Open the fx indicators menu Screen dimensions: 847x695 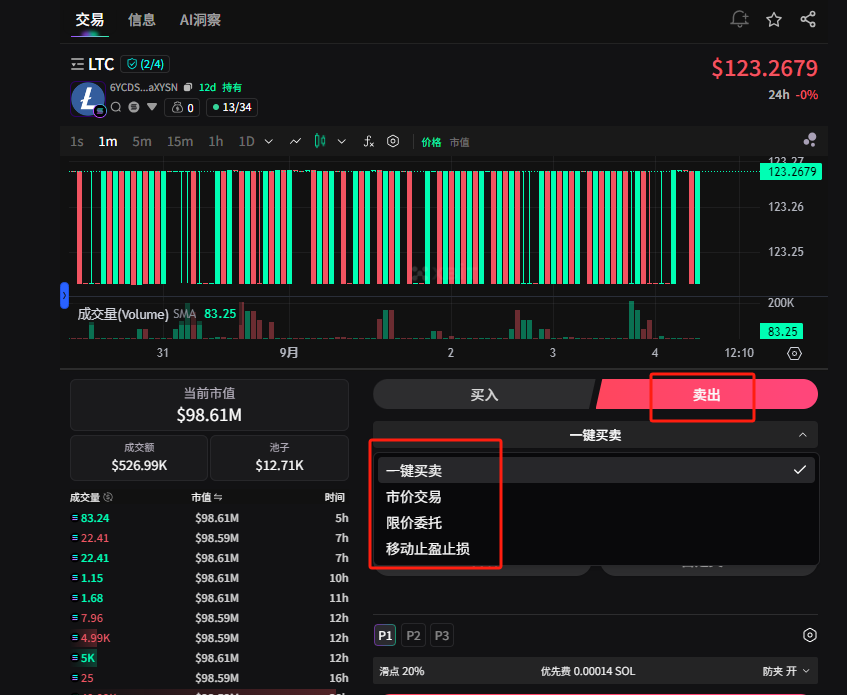coord(368,141)
